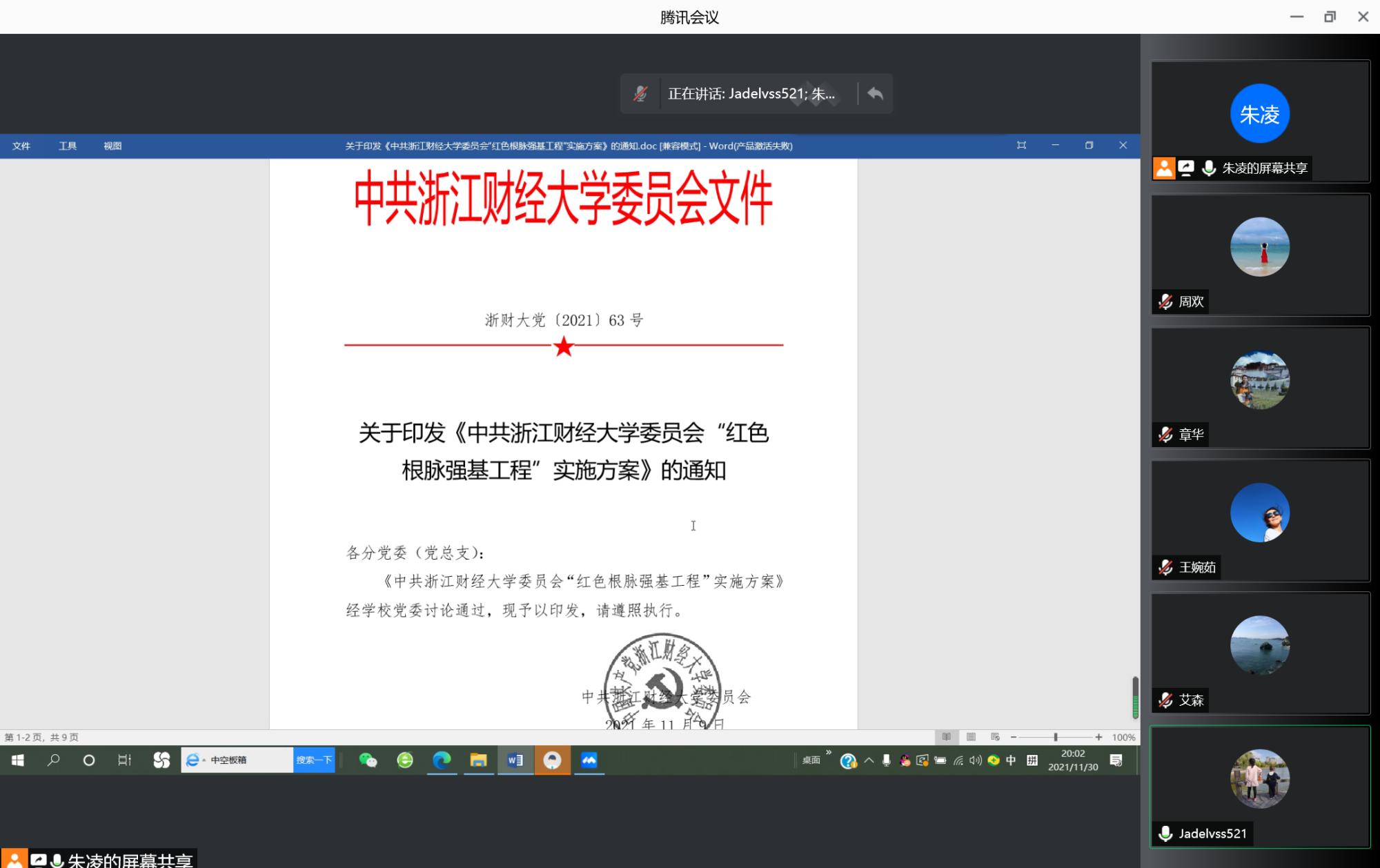Switch to Print Layout view in Word
The image size is (1380, 868).
[971, 737]
